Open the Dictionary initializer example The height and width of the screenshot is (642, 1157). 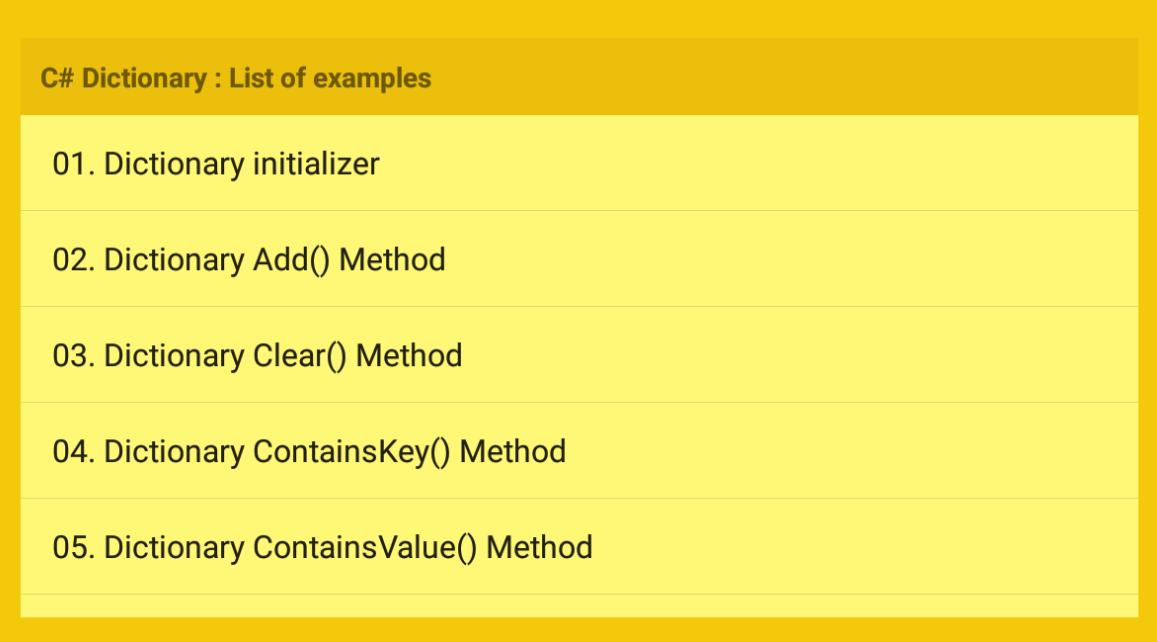tap(216, 164)
